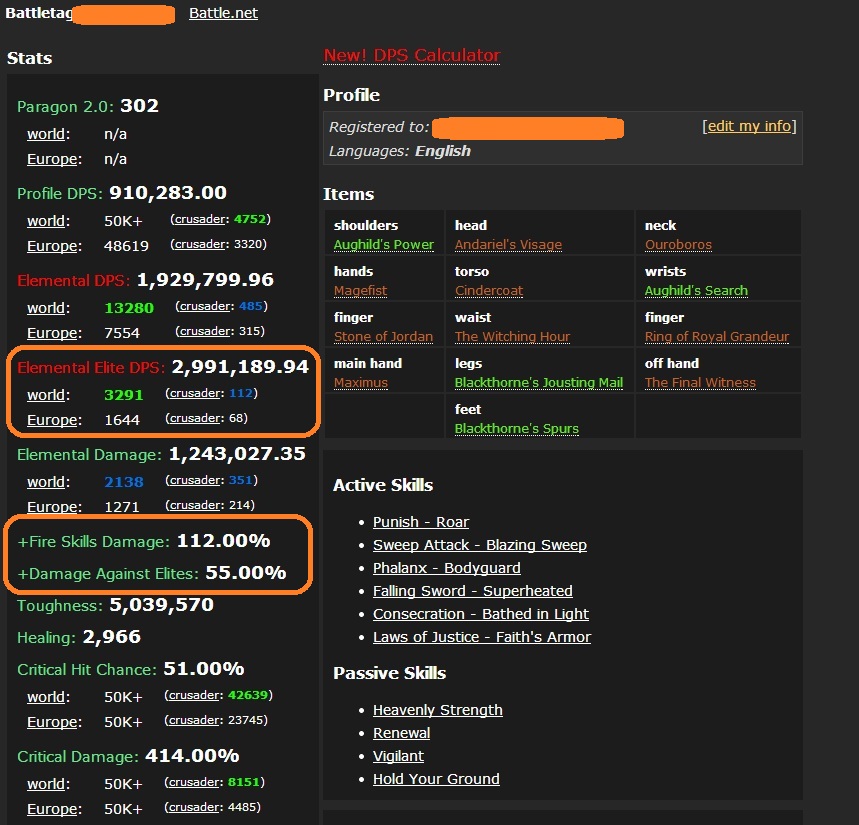Open Laws of Justice - Faith's Armor skill

click(x=482, y=637)
